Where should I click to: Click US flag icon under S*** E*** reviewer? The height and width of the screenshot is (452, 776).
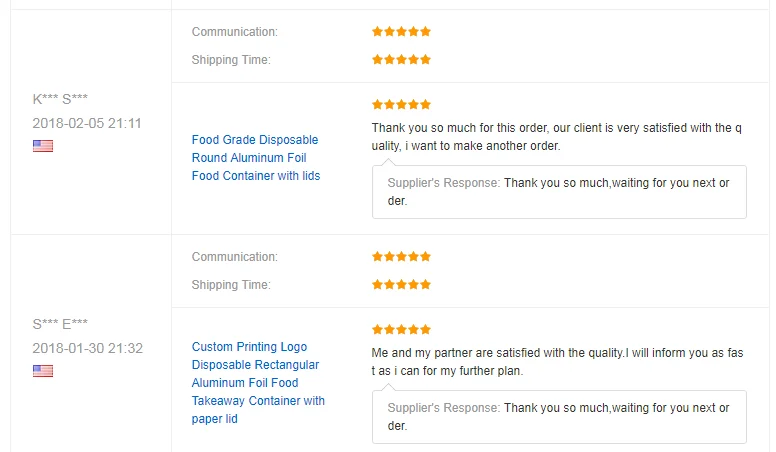42,371
